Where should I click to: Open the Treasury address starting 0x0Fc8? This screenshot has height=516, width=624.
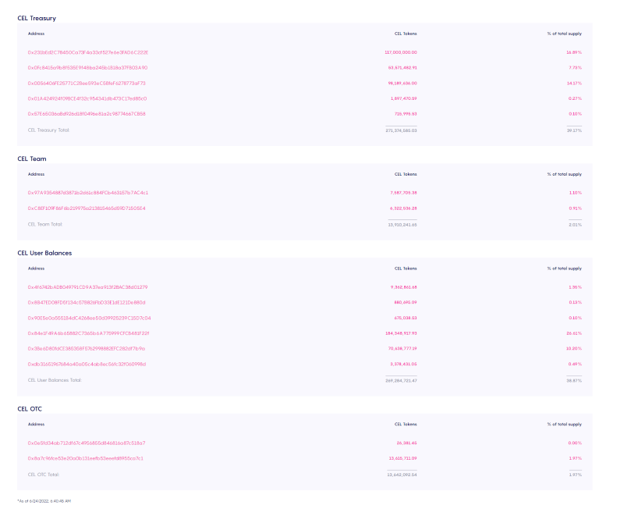(88, 68)
